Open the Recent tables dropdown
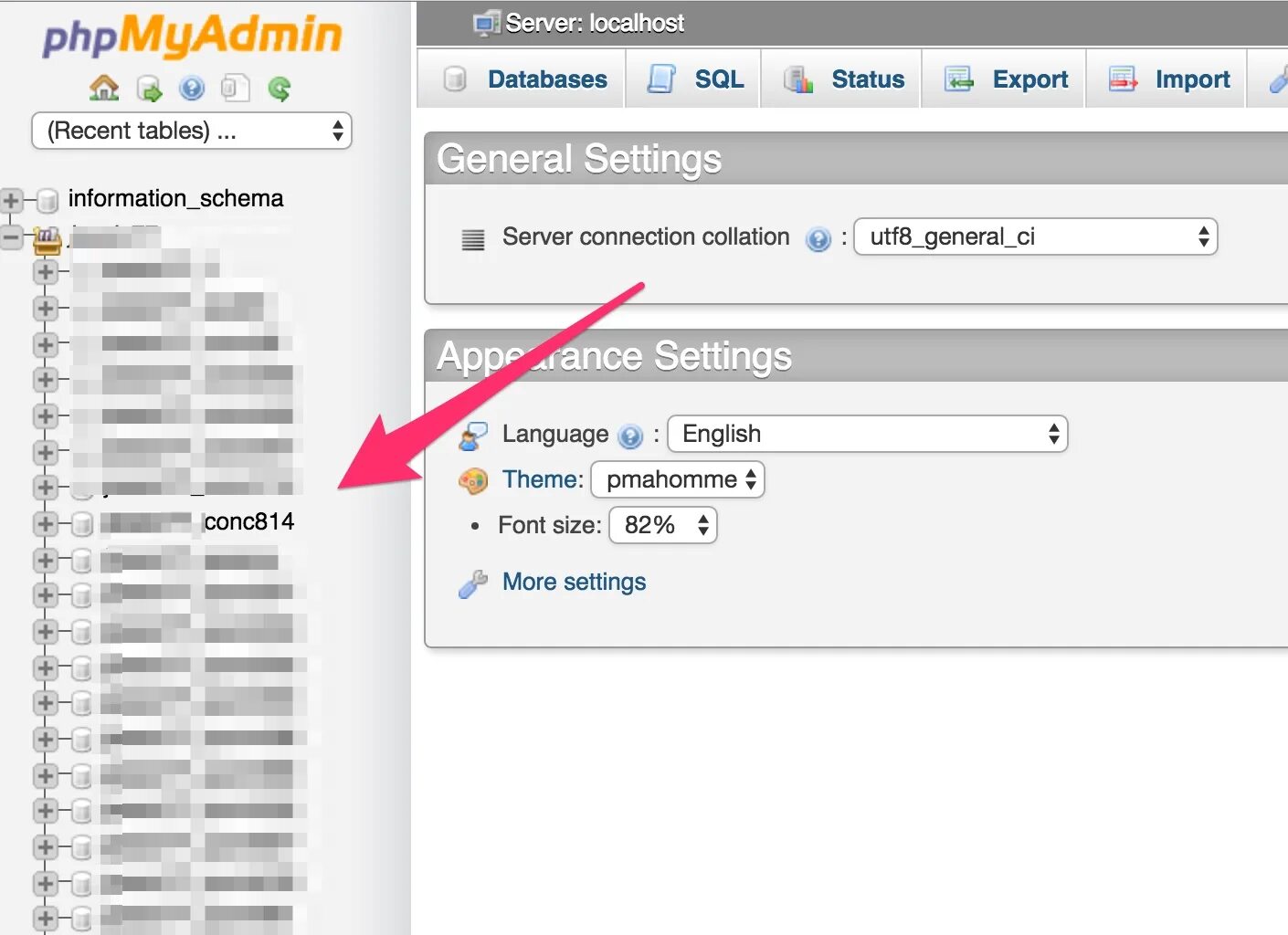 click(192, 131)
